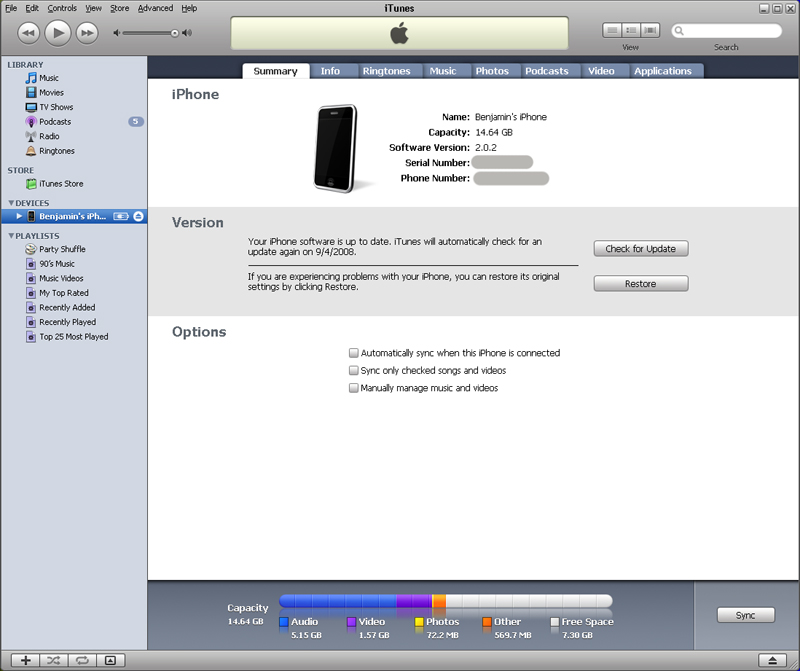Open the Controls menu
The image size is (800, 671).
click(x=62, y=8)
